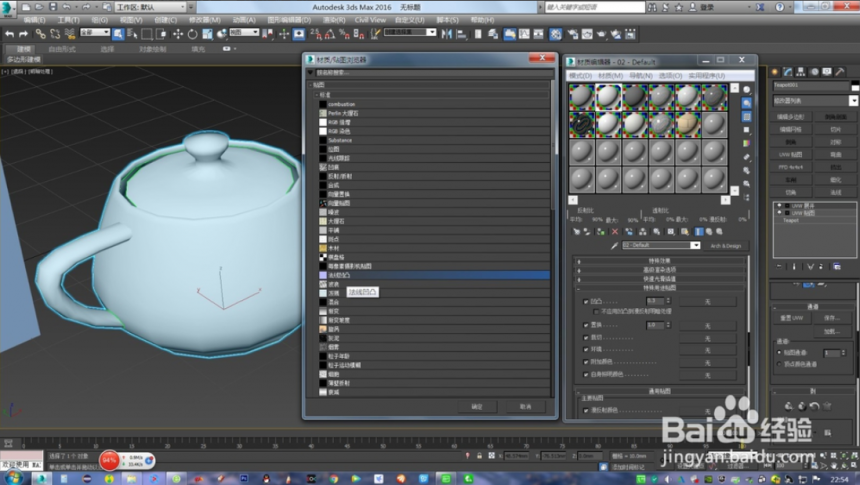The image size is (860, 485).
Task: Open 导航(N) menu in material editor
Action: 641,76
